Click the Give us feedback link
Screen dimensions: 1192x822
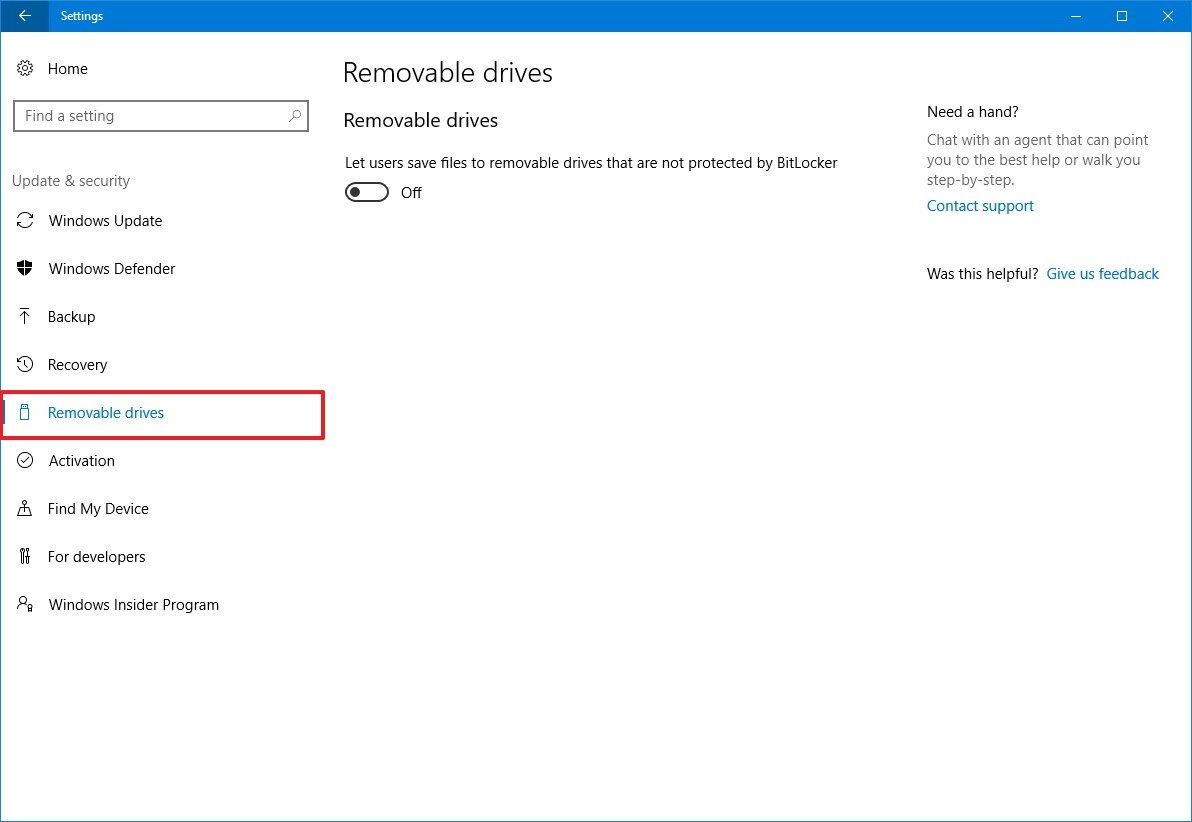click(1103, 273)
